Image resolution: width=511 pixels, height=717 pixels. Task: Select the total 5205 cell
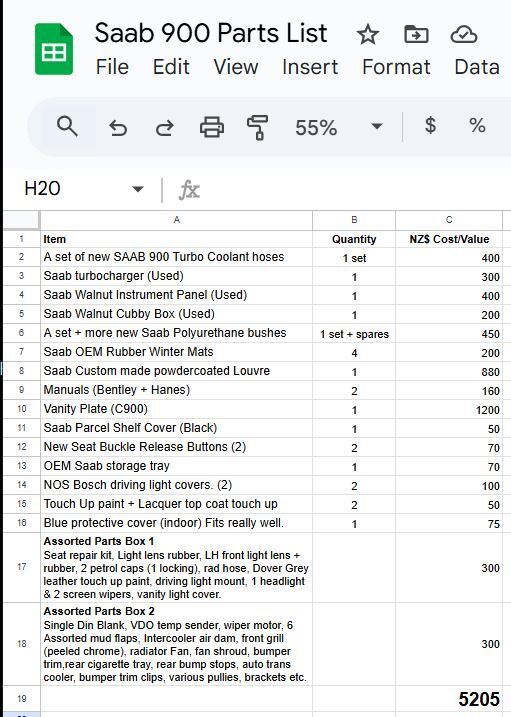click(x=449, y=699)
